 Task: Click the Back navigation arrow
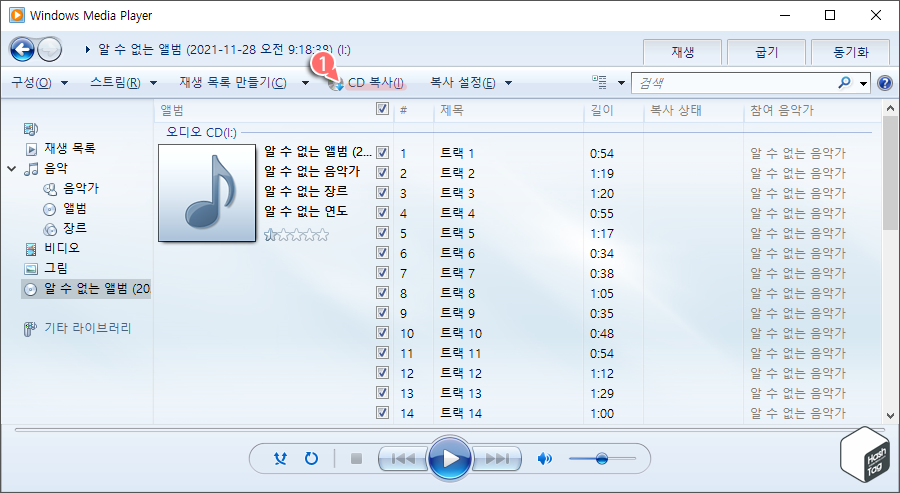coord(22,50)
